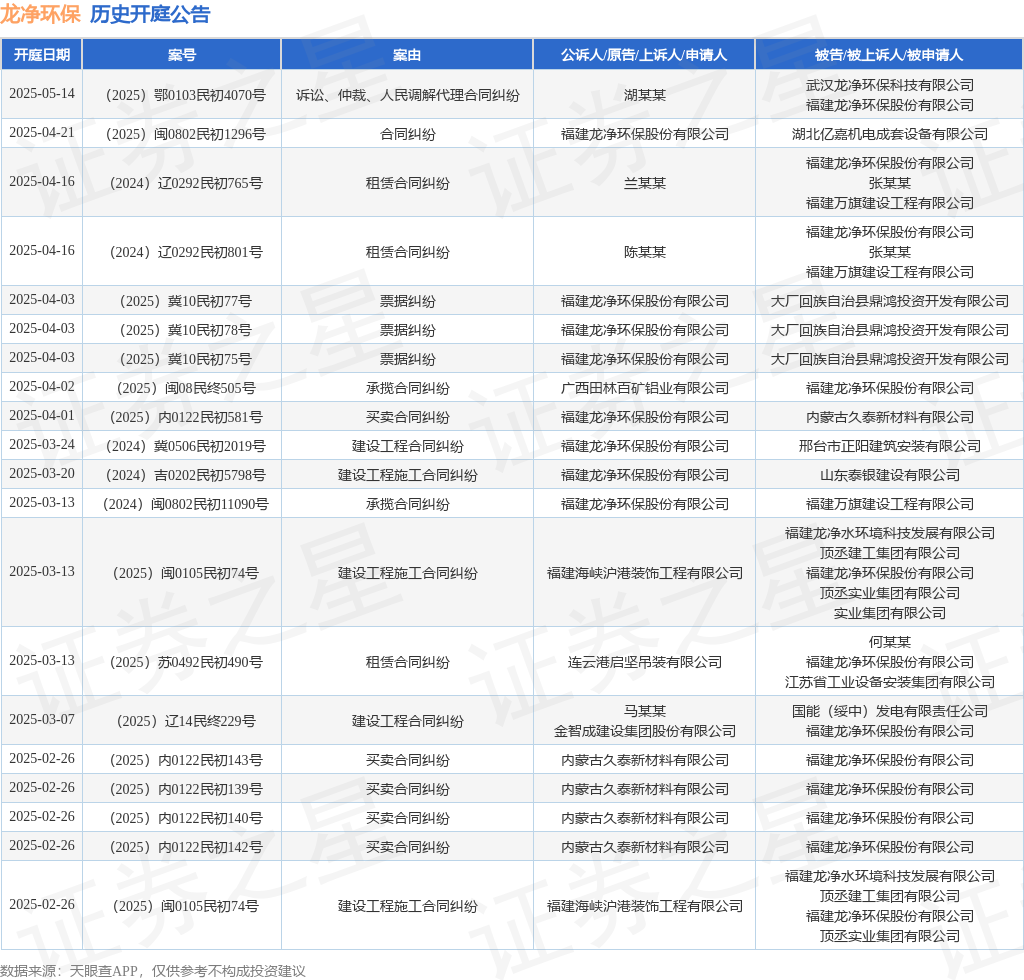1024x980 pixels.
Task: Click 租赁合同纠纷 in 苏0492民初490号 row
Action: click(408, 662)
